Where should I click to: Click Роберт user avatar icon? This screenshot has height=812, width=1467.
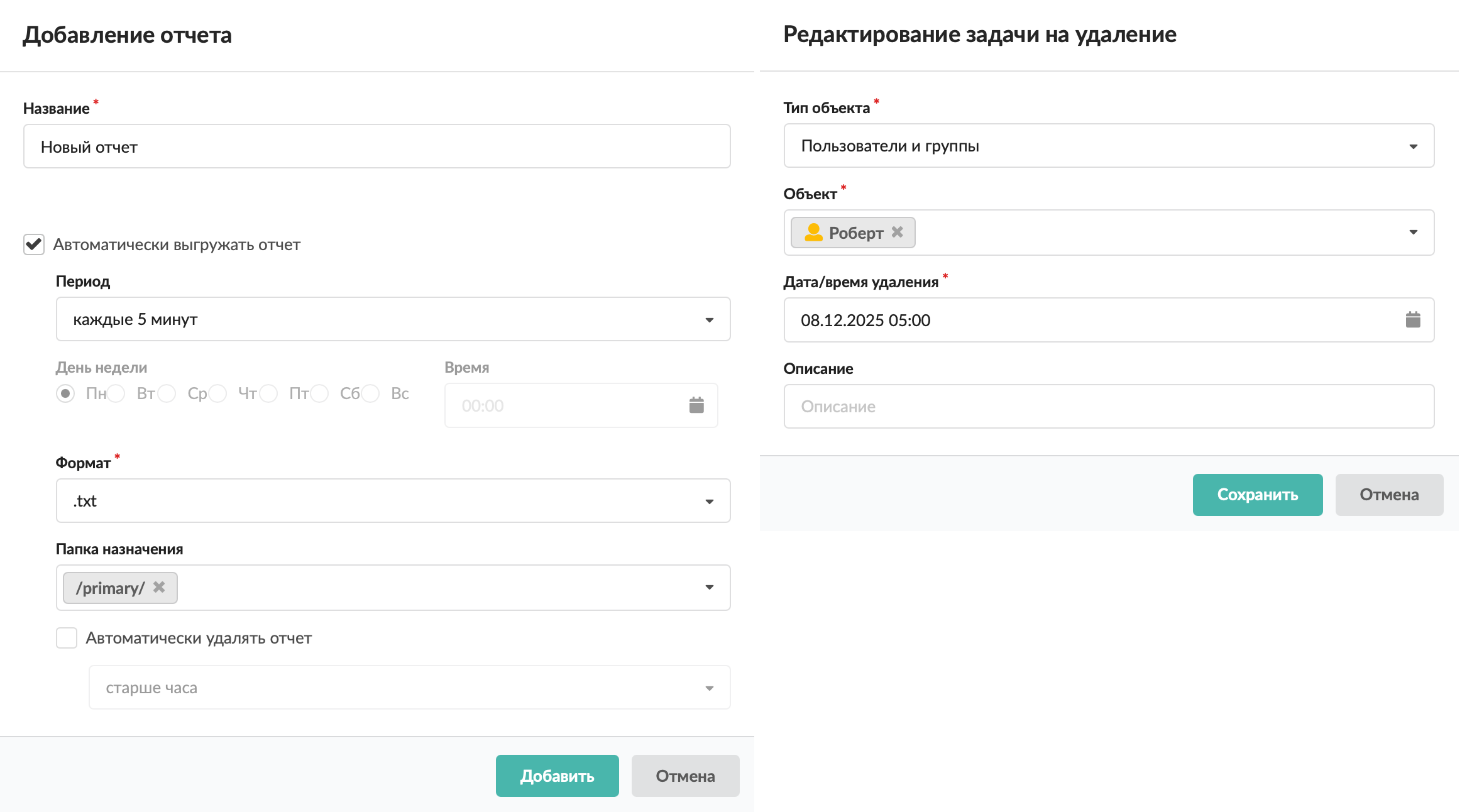pos(813,233)
